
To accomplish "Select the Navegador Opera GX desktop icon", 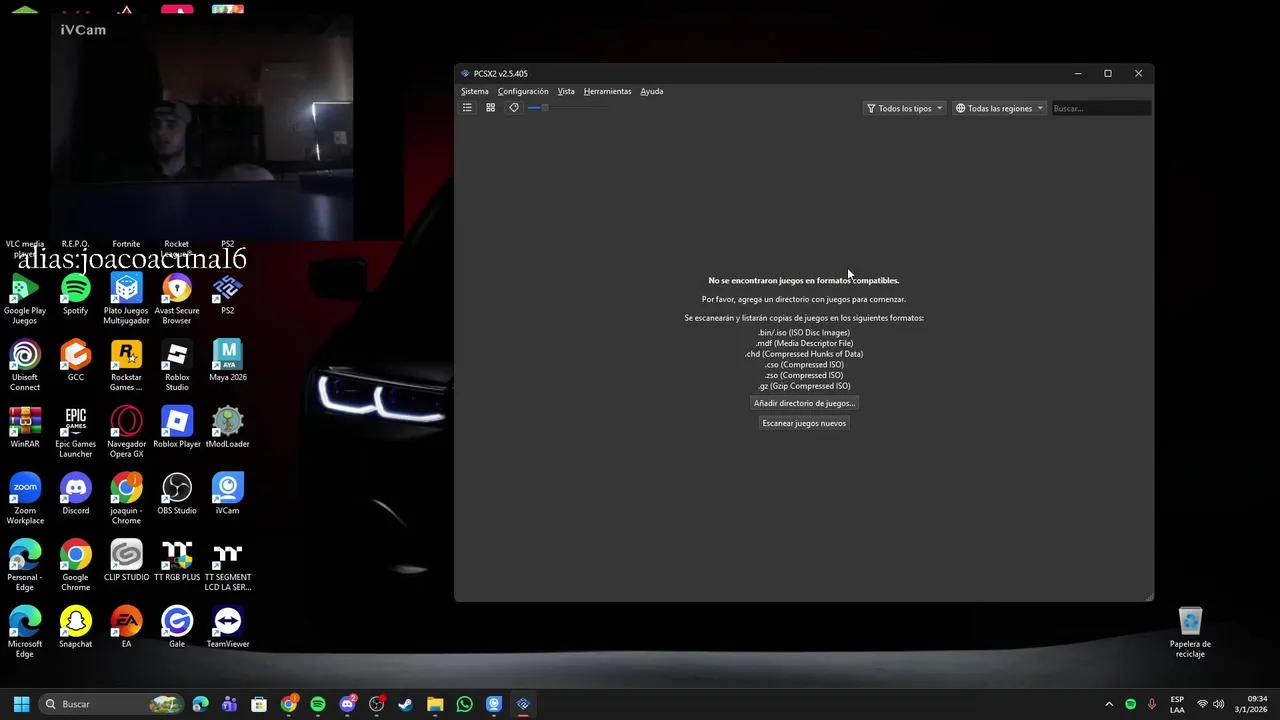I will (x=126, y=433).
